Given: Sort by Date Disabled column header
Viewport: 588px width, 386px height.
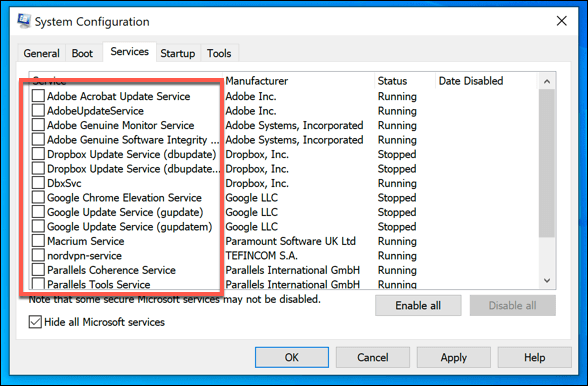Looking at the screenshot, I should coord(486,81).
